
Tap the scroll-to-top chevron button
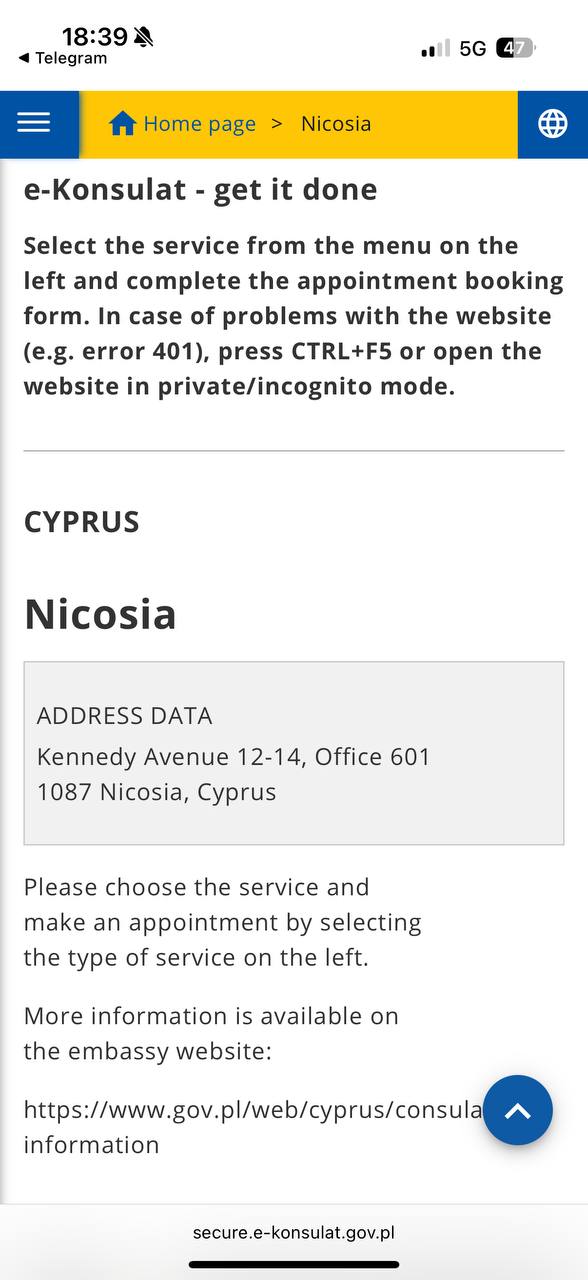[x=517, y=1110]
